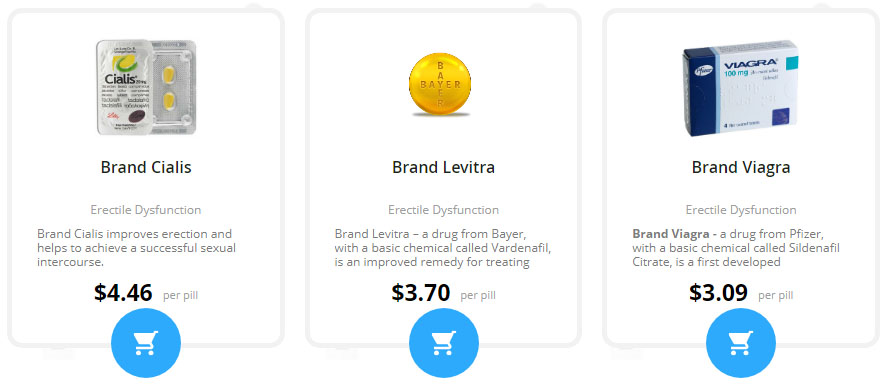Screen dimensions: 890x388
Task: Add Brand Cialis to cart
Action: click(146, 343)
